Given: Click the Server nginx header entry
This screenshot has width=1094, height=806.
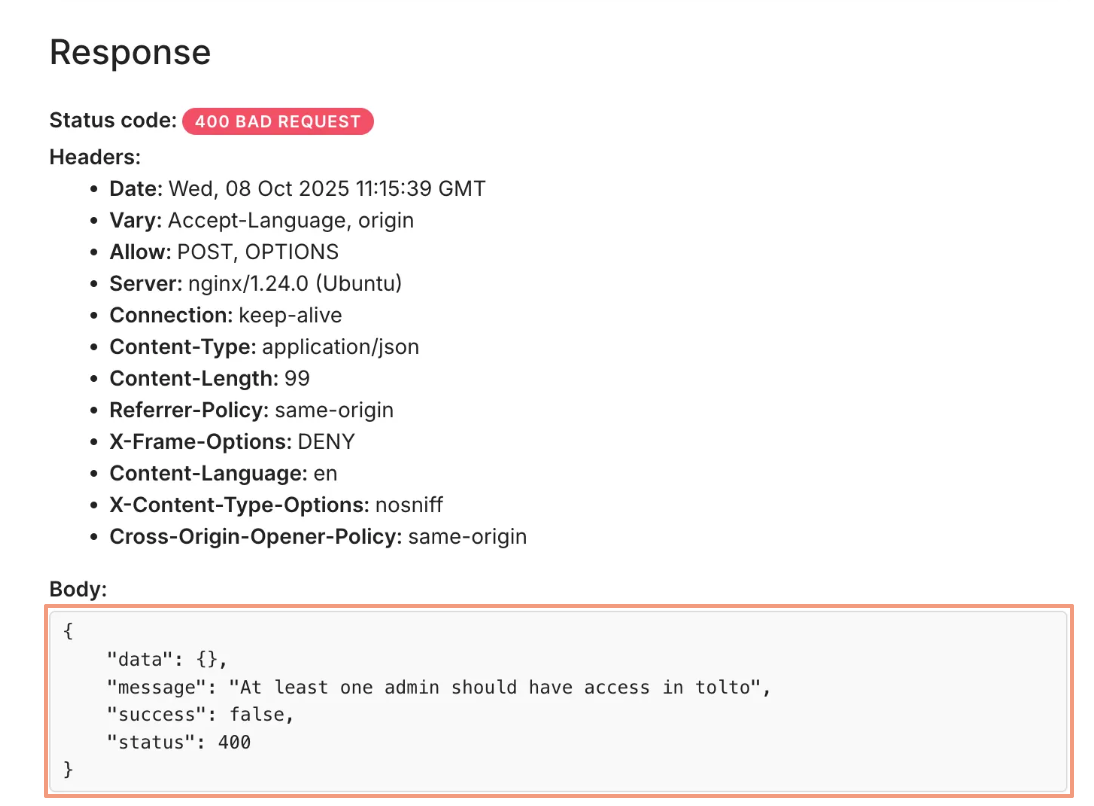Looking at the screenshot, I should coord(255,284).
